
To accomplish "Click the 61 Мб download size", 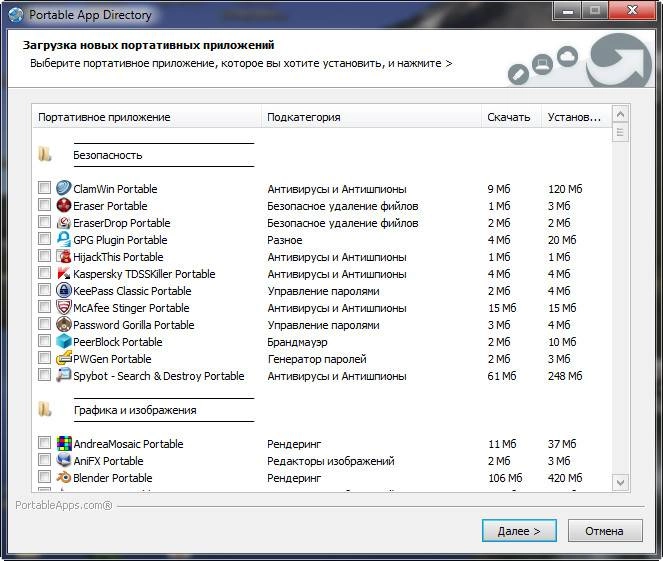I will (x=501, y=376).
